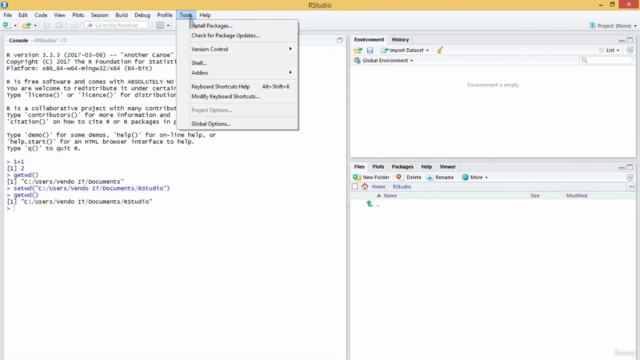
Task: Switch to the Viewer tab
Action: (x=447, y=167)
